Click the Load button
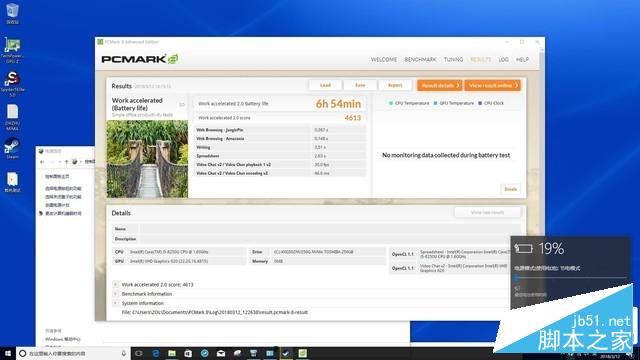The width and height of the screenshot is (640, 360). [325, 85]
